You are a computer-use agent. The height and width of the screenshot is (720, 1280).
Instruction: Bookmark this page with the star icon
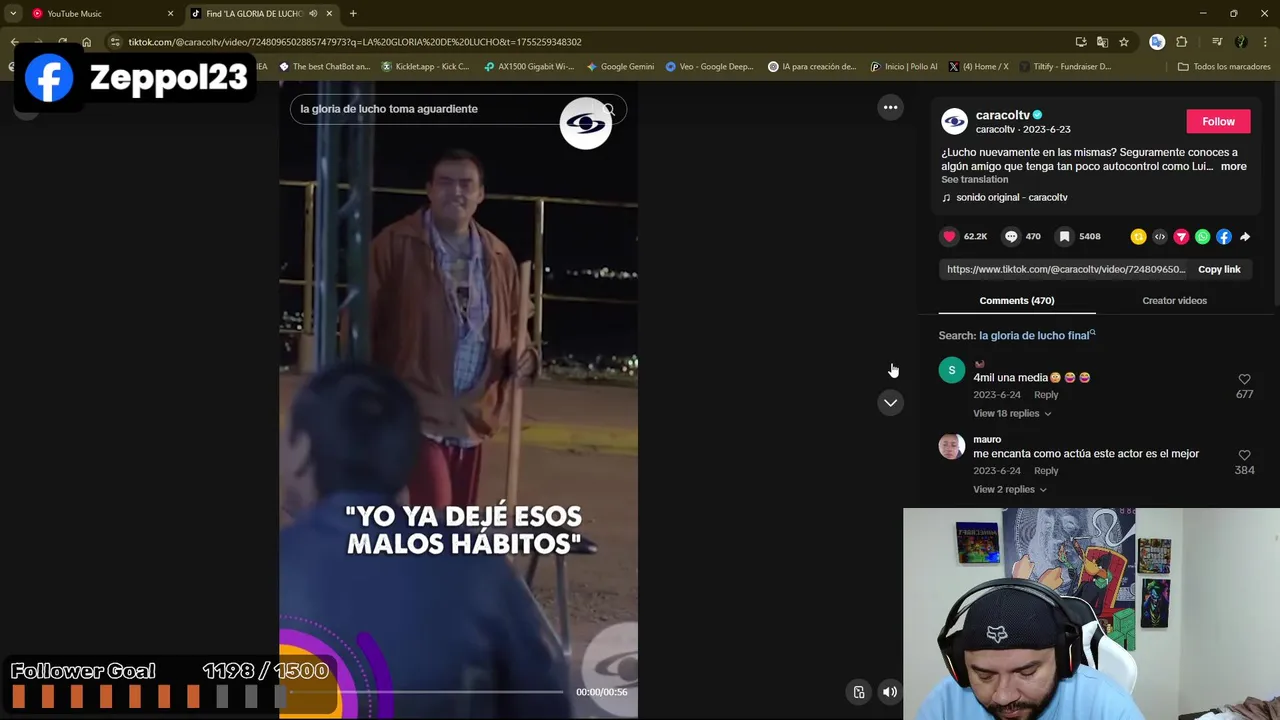[1124, 42]
